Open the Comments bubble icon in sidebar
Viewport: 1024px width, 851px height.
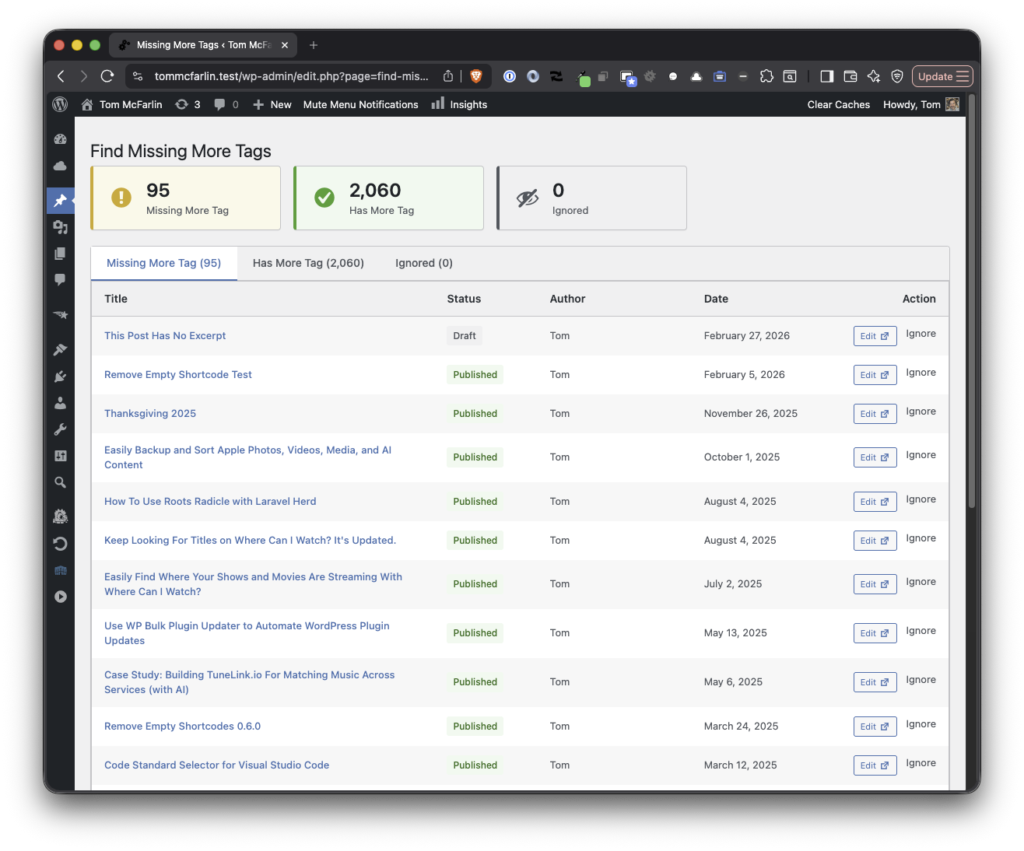[60, 280]
